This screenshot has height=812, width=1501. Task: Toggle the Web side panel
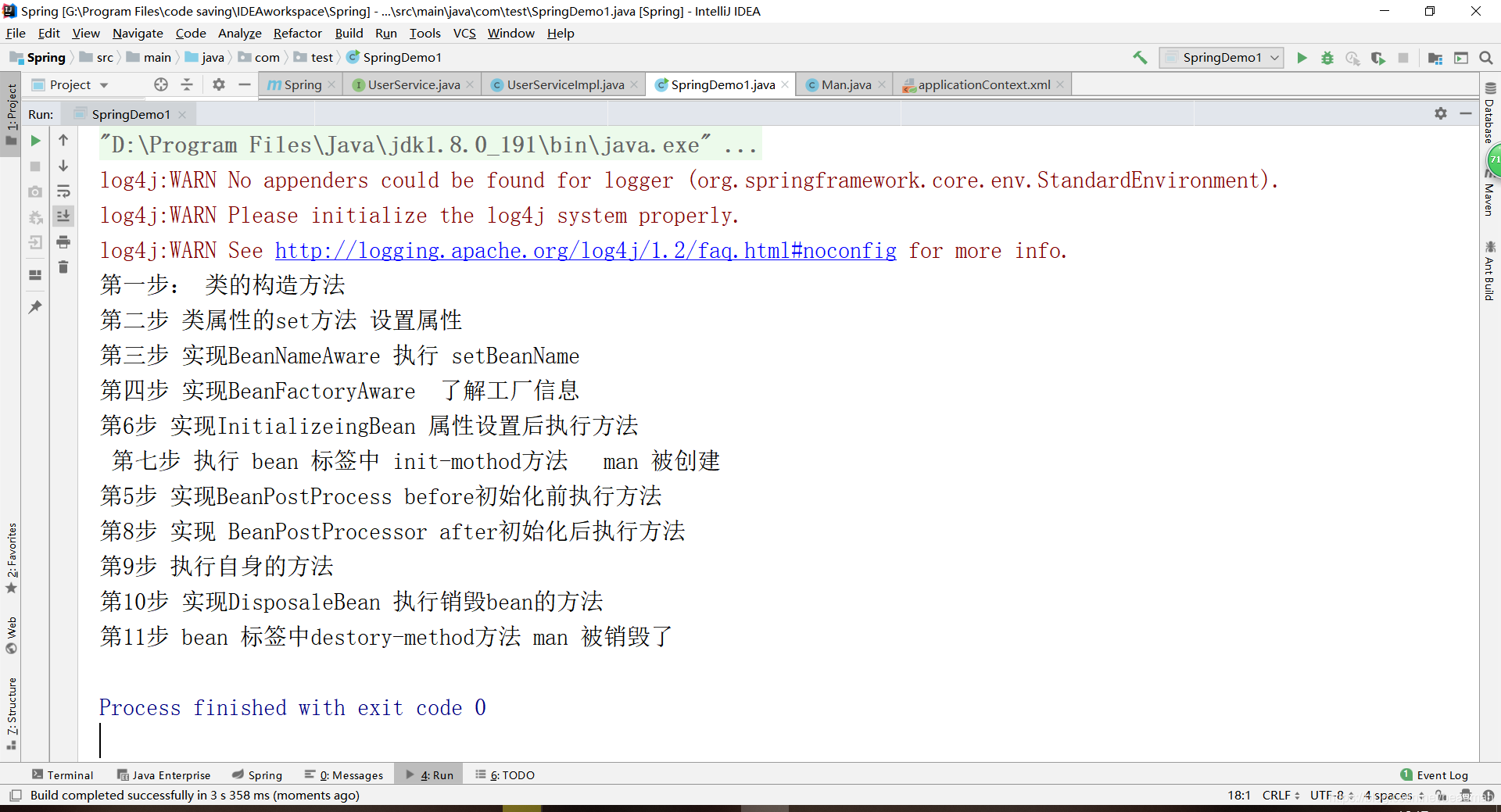pos(11,635)
